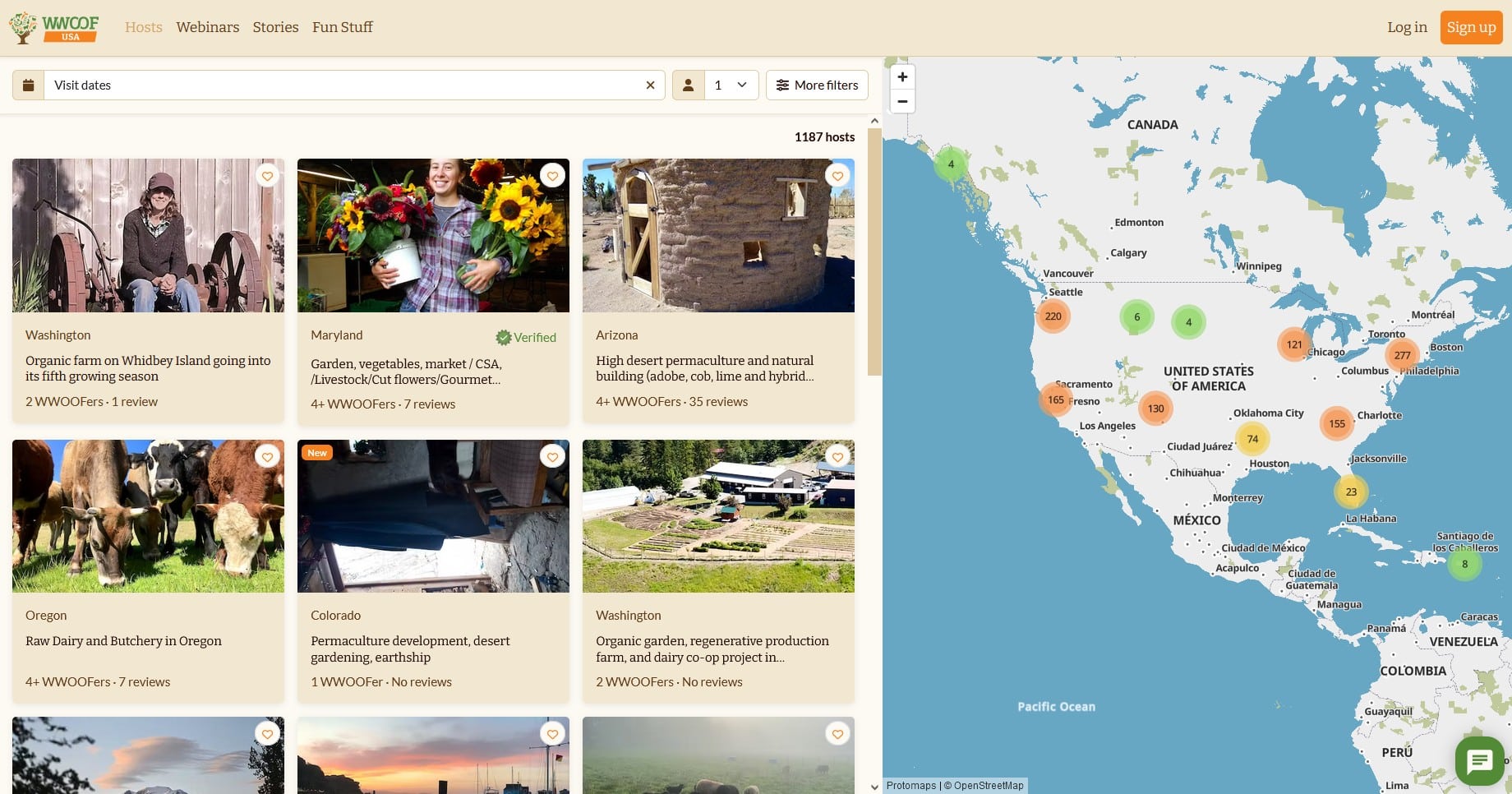The image size is (1512, 794).
Task: Click the 23 hosts cluster in Florida
Action: 1351,492
